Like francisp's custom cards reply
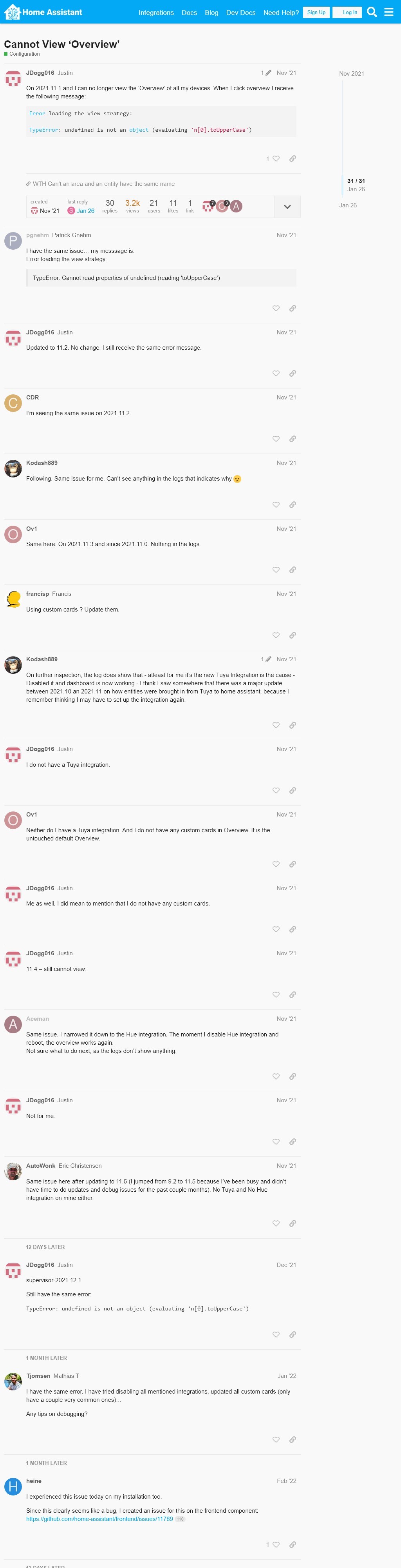 pyautogui.click(x=276, y=635)
